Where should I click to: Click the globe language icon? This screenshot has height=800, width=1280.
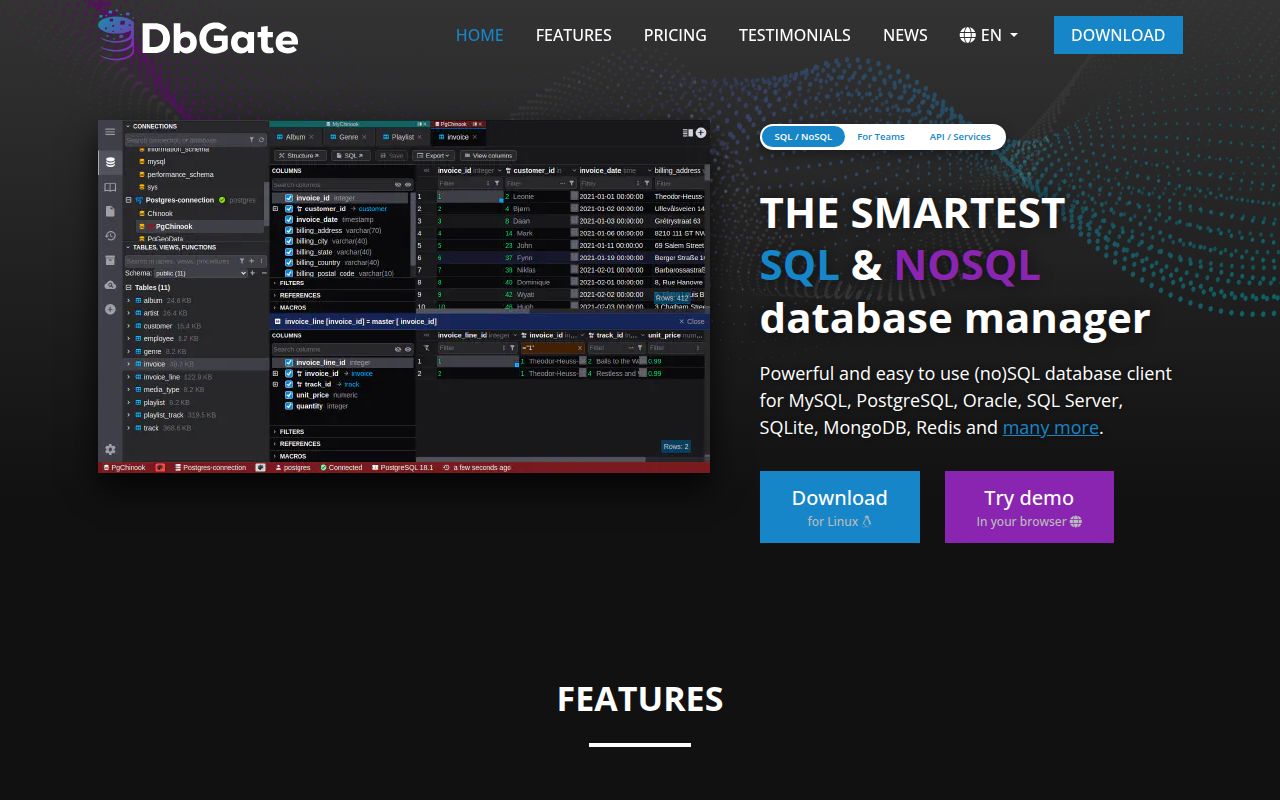pyautogui.click(x=967, y=35)
